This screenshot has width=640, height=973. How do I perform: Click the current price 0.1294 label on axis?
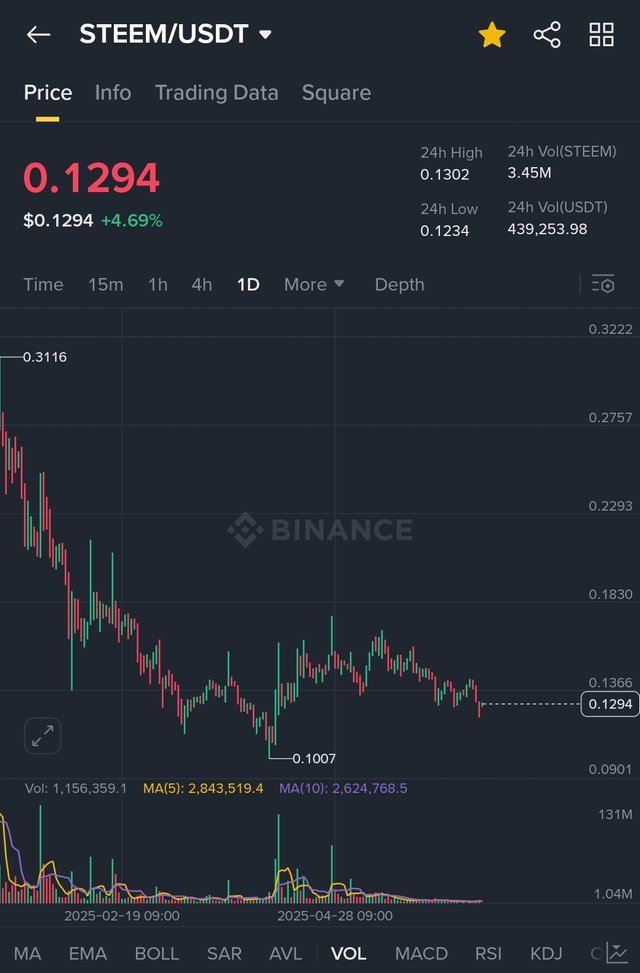pyautogui.click(x=610, y=704)
